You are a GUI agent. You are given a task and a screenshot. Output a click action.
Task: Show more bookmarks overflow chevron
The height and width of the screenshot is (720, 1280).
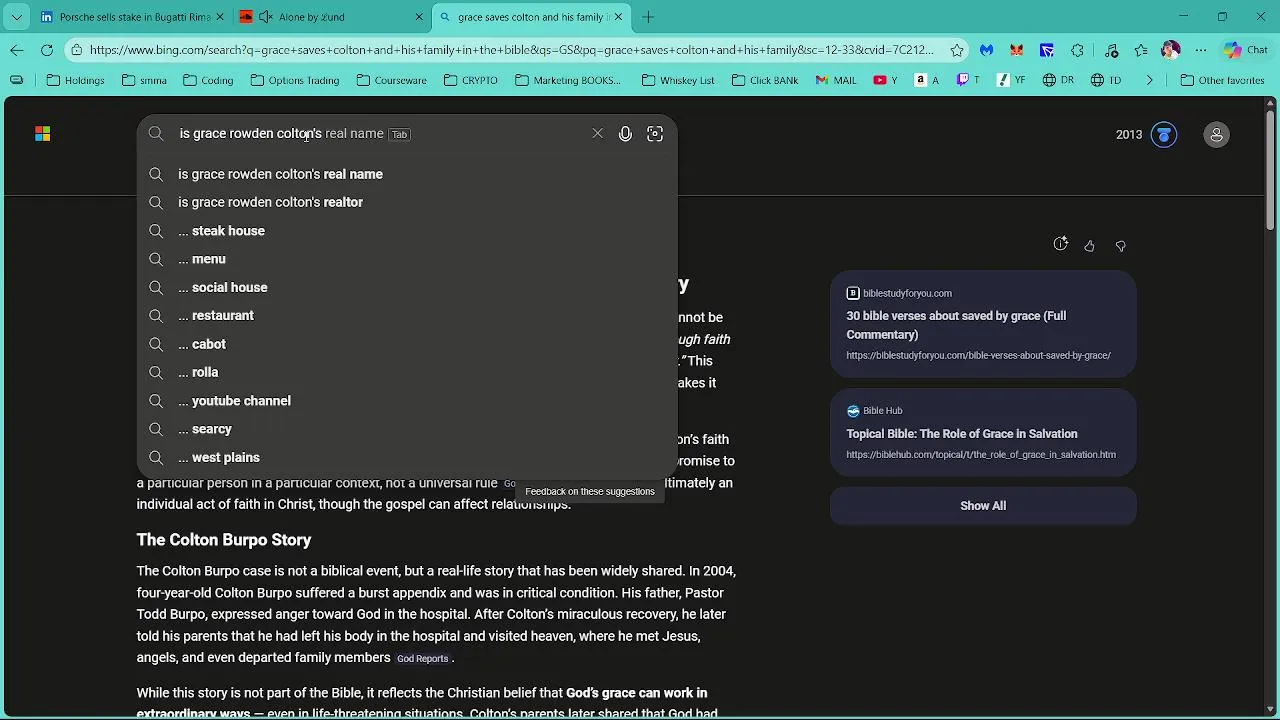click(1149, 80)
